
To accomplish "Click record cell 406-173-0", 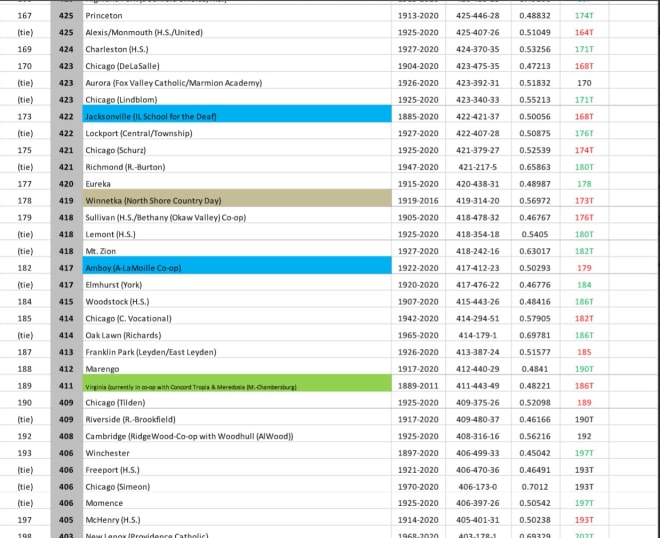I will point(478,487).
